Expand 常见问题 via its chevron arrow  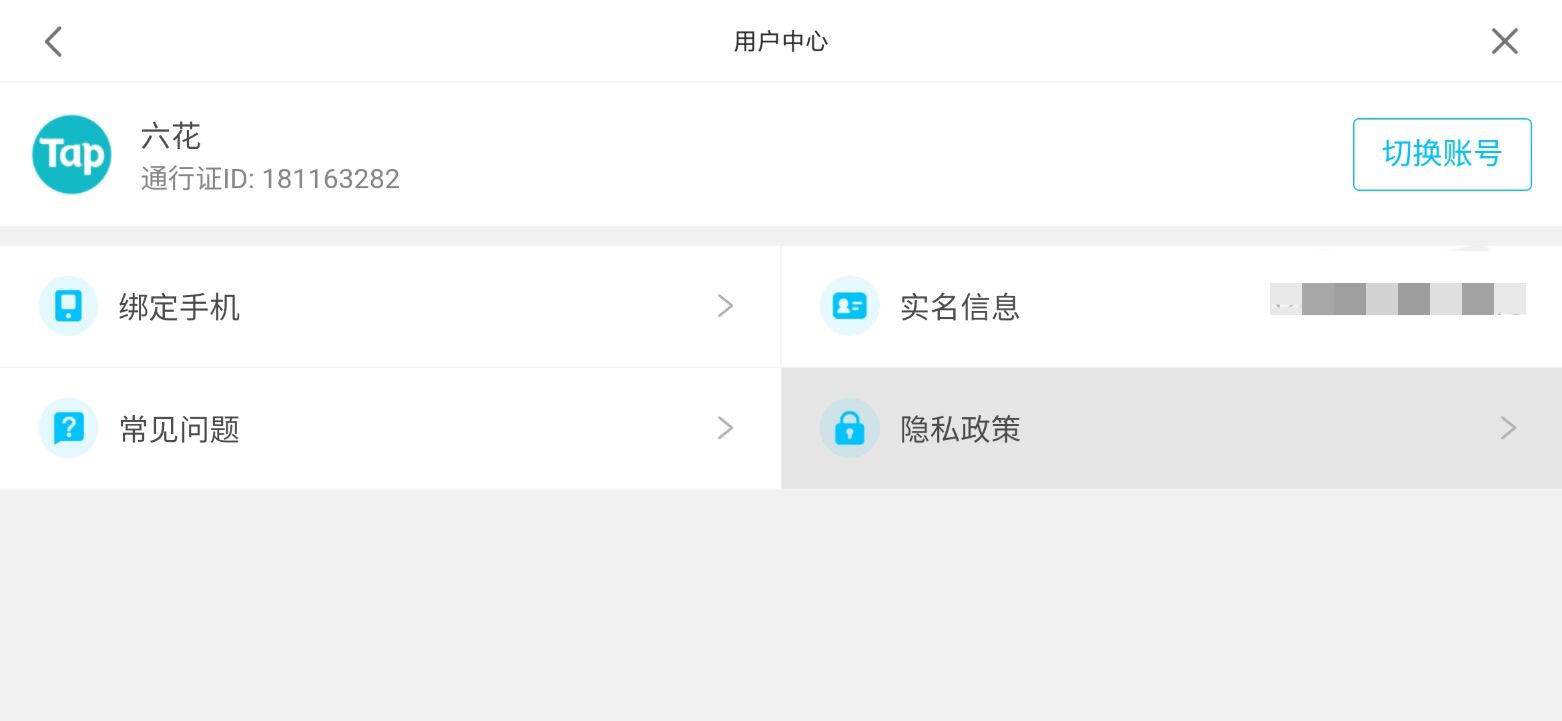tap(726, 428)
